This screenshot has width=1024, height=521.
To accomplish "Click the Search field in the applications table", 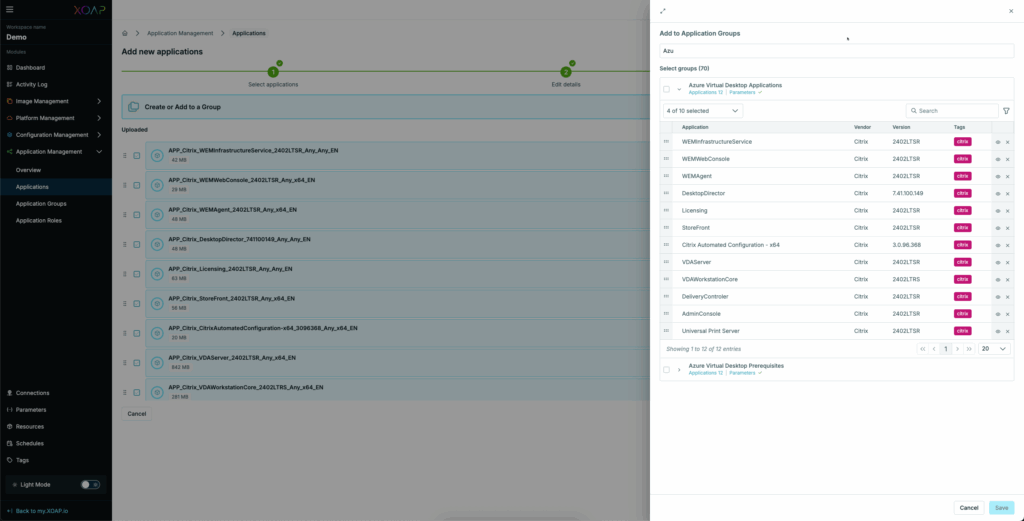I will coord(955,111).
